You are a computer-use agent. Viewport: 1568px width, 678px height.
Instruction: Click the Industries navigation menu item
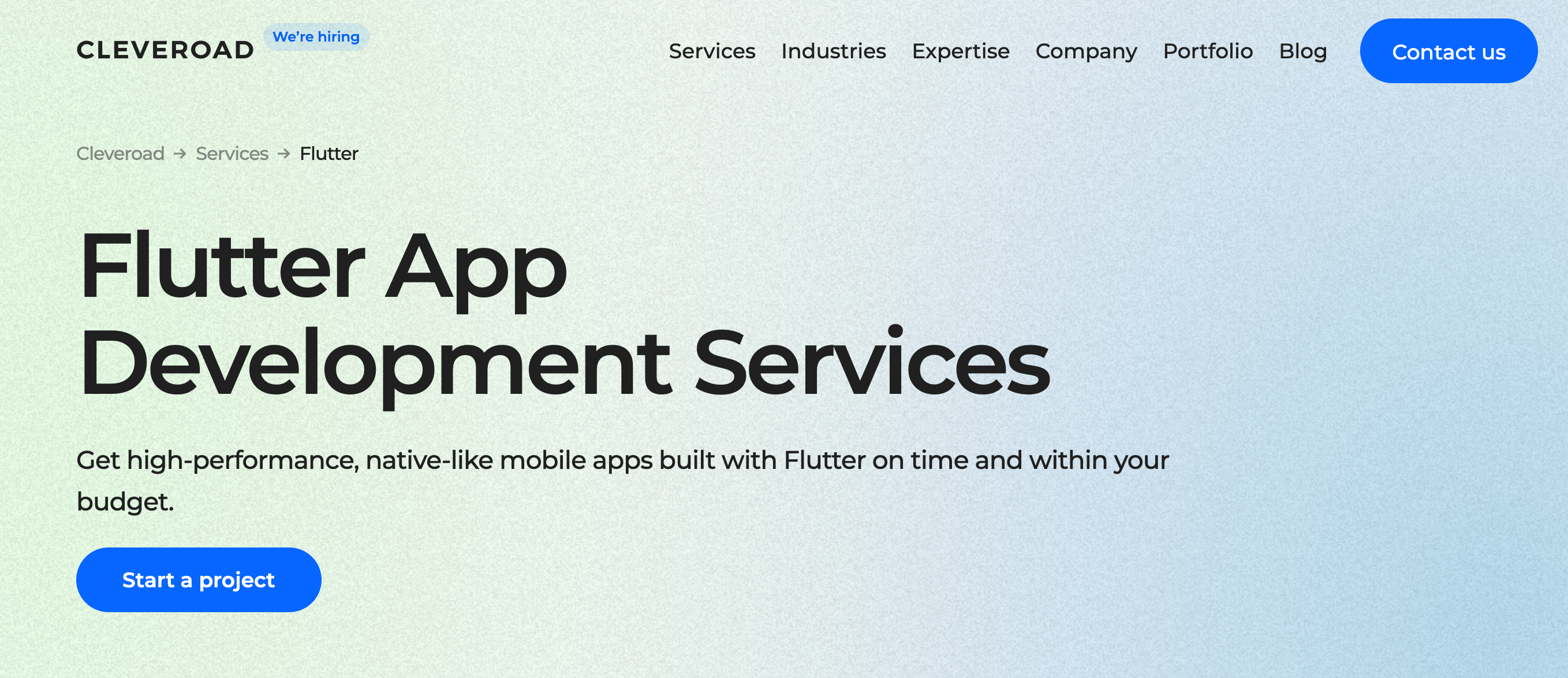[833, 50]
